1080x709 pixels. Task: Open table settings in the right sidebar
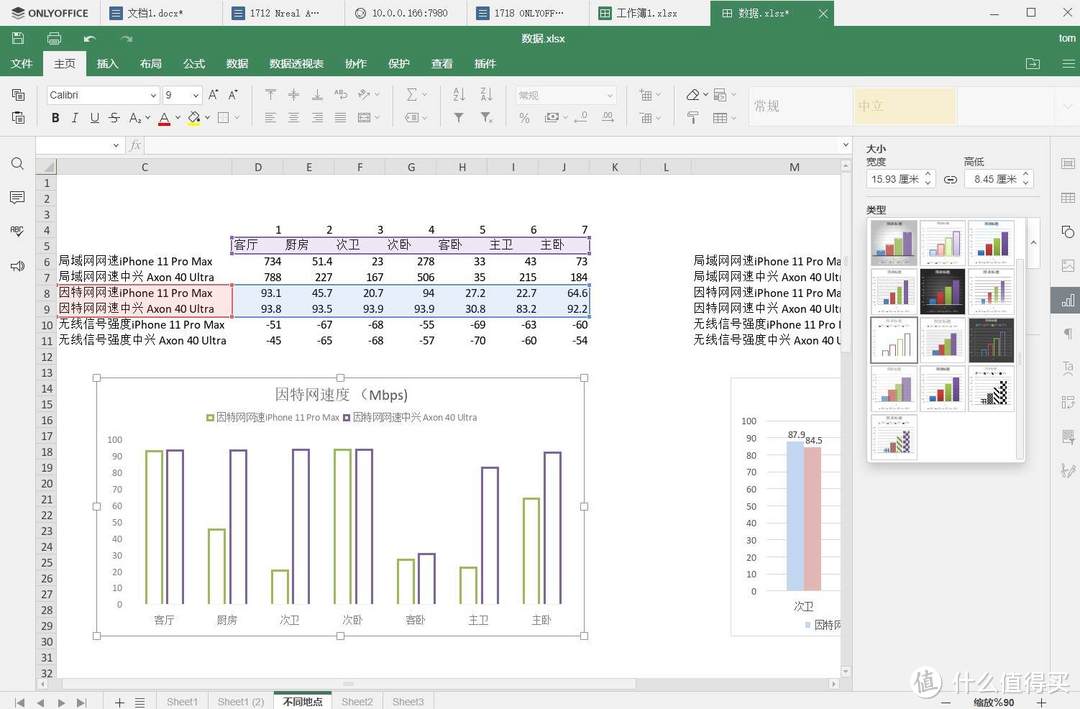(x=1068, y=198)
